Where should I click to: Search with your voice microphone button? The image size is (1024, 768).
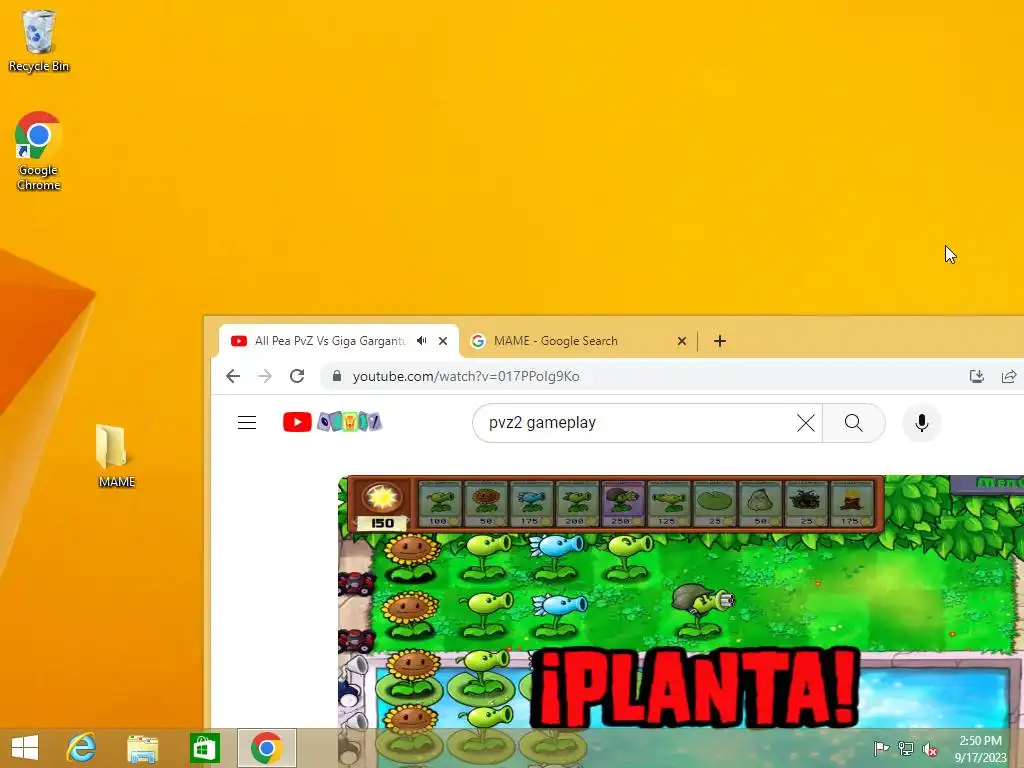tap(921, 423)
